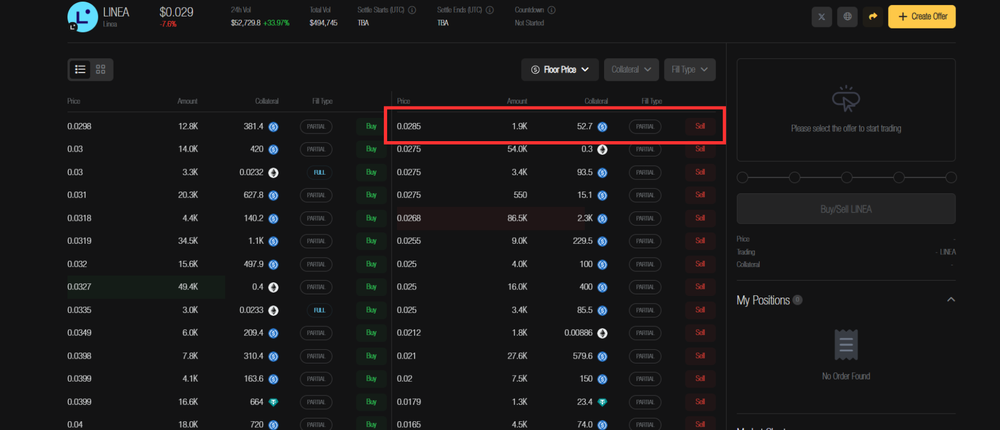Click Buy on the 0.0327 offer row
Viewport: 1000px width, 430px height.
tap(371, 287)
